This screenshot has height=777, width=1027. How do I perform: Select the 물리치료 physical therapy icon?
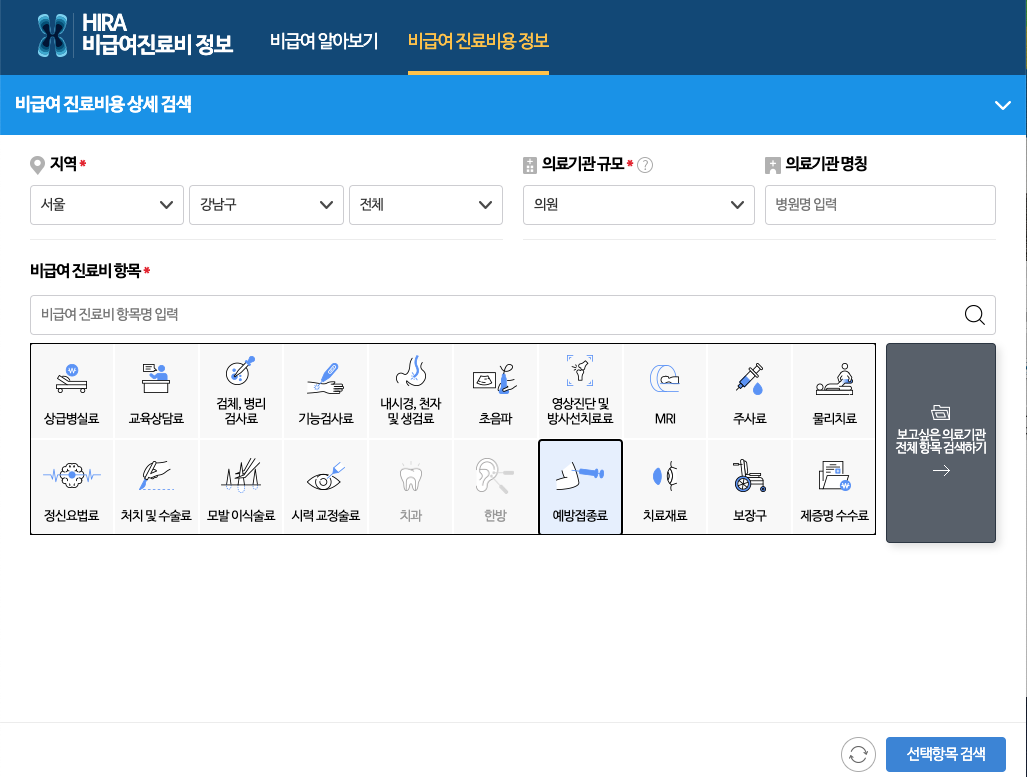[833, 390]
